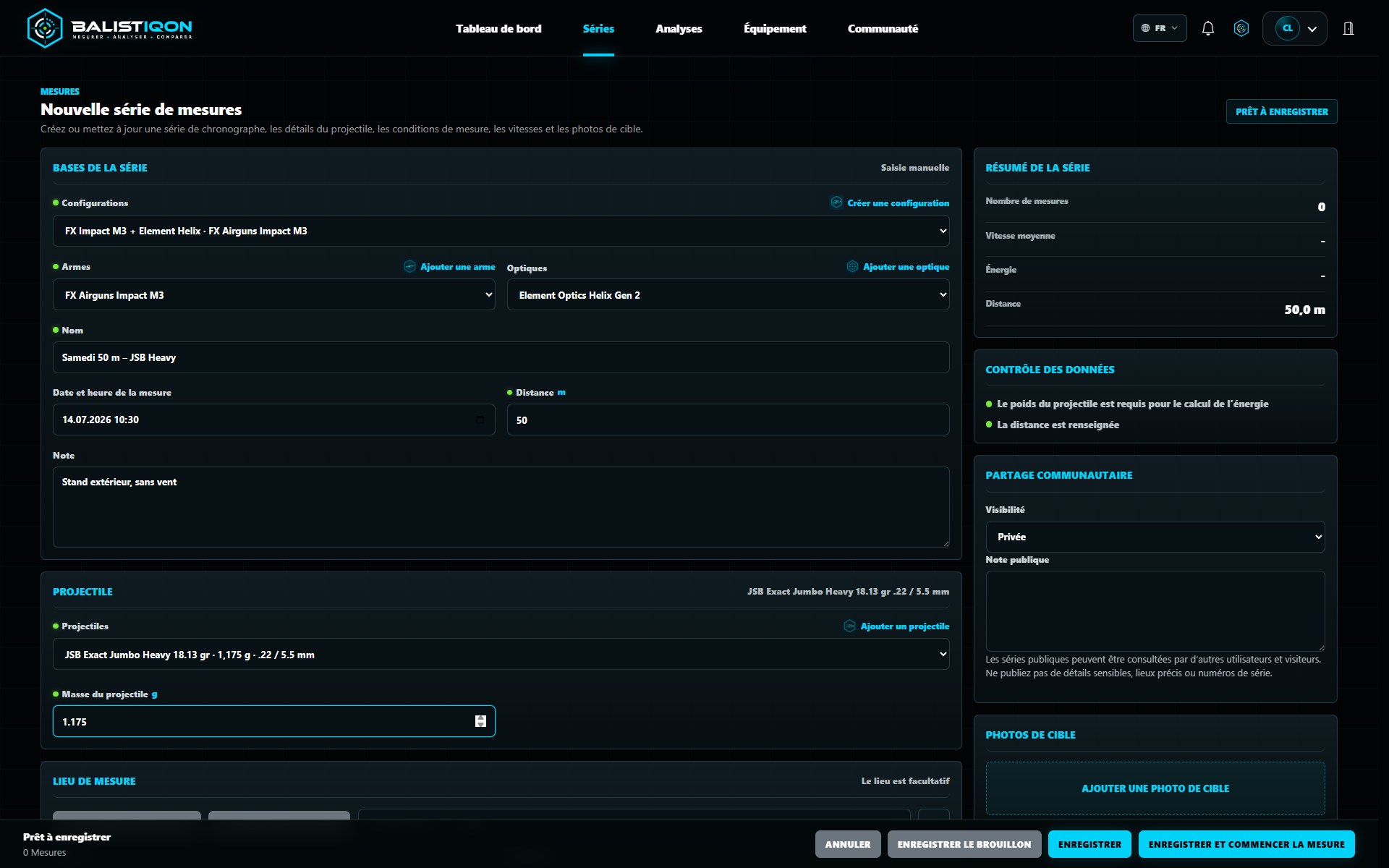The width and height of the screenshot is (1389, 868).
Task: Click the Ajouter une optique icon
Action: [852, 266]
